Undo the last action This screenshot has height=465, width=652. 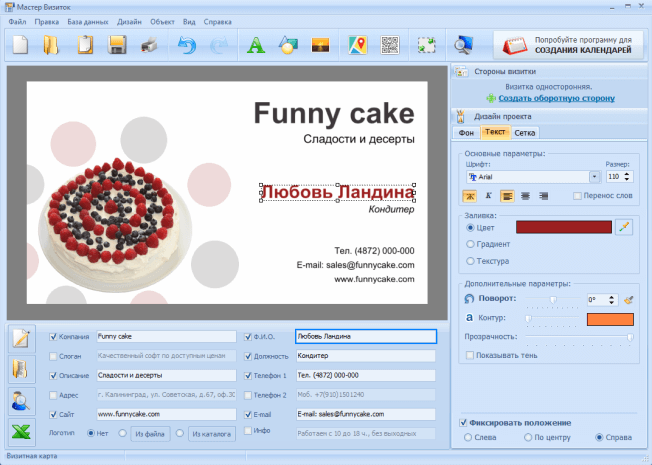coord(187,45)
